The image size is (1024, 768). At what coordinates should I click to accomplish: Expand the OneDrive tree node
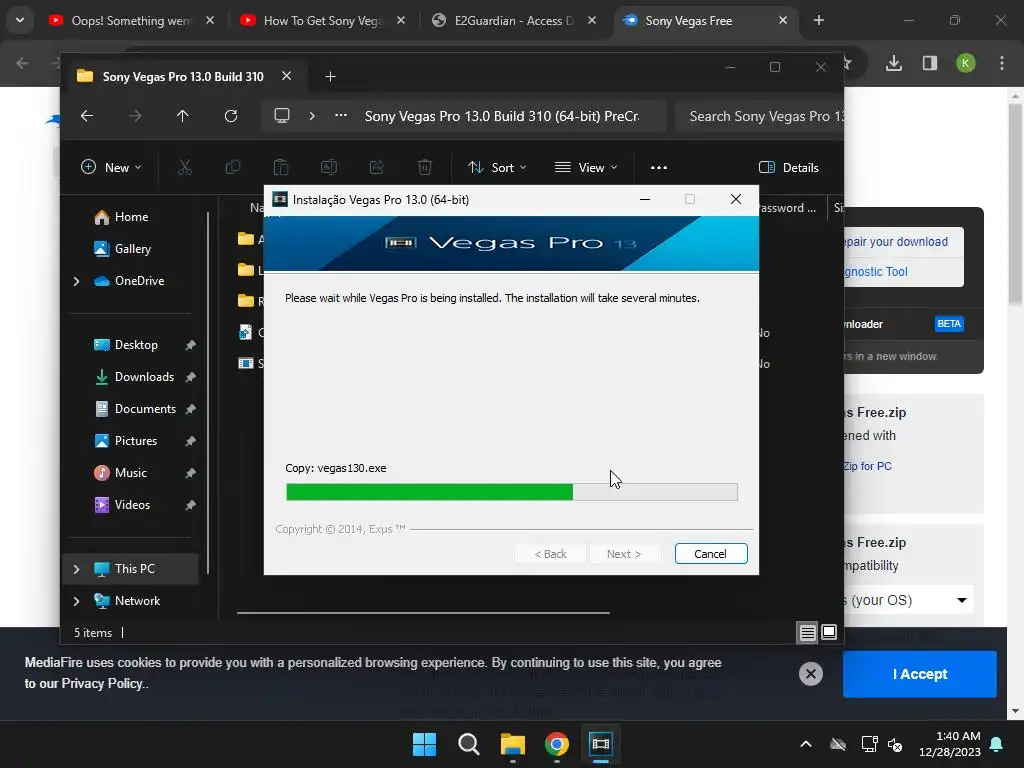point(76,281)
